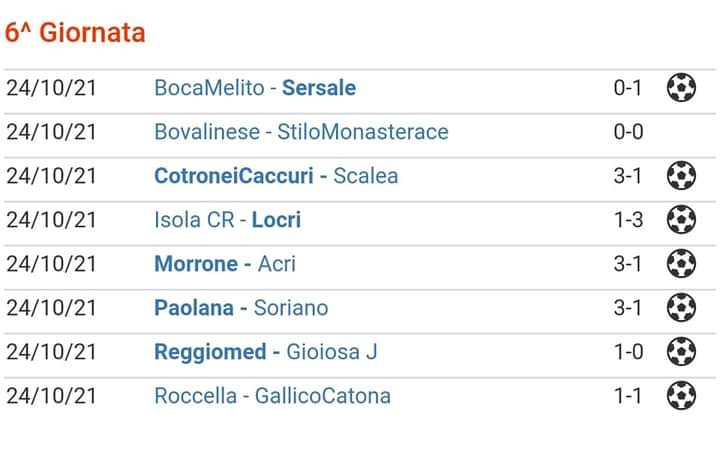Viewport: 720px width, 474px height.
Task: Open the BocaMelito - Sersale match link
Action: pyautogui.click(x=255, y=88)
